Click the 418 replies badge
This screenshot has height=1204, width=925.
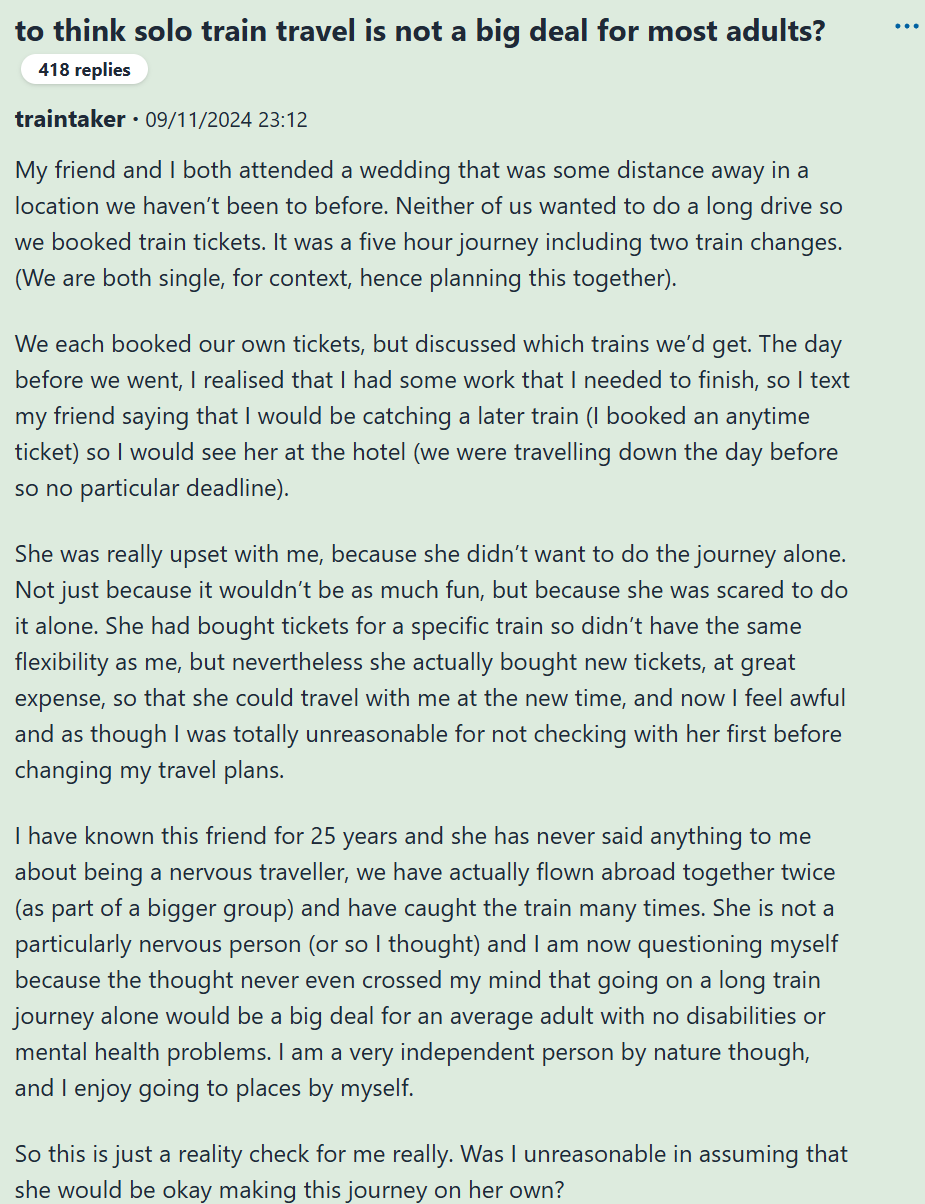pos(84,69)
